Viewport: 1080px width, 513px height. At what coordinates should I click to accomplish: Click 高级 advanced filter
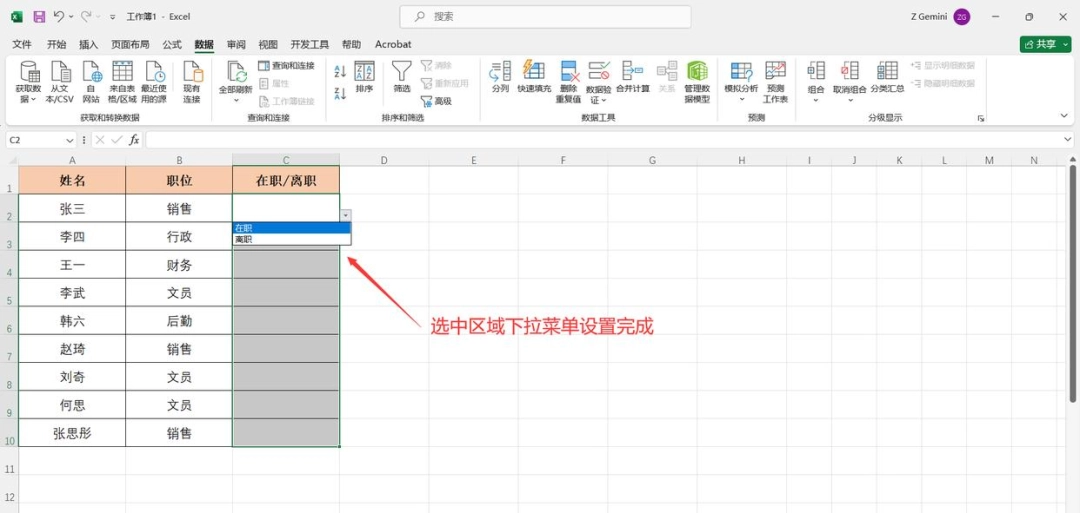click(x=436, y=101)
